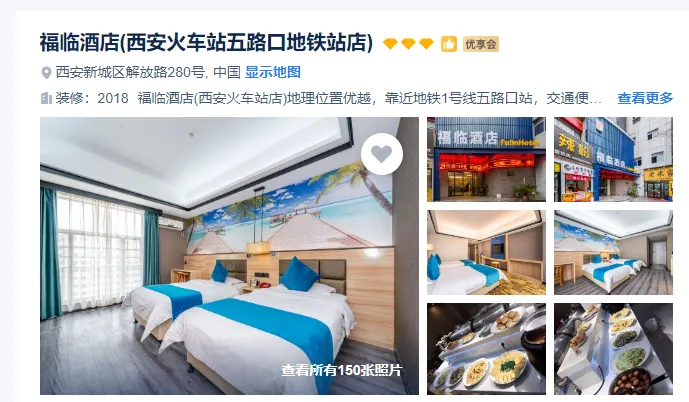689x402 pixels.
Task: Click the building icon next to 装修
Action: coord(46,98)
